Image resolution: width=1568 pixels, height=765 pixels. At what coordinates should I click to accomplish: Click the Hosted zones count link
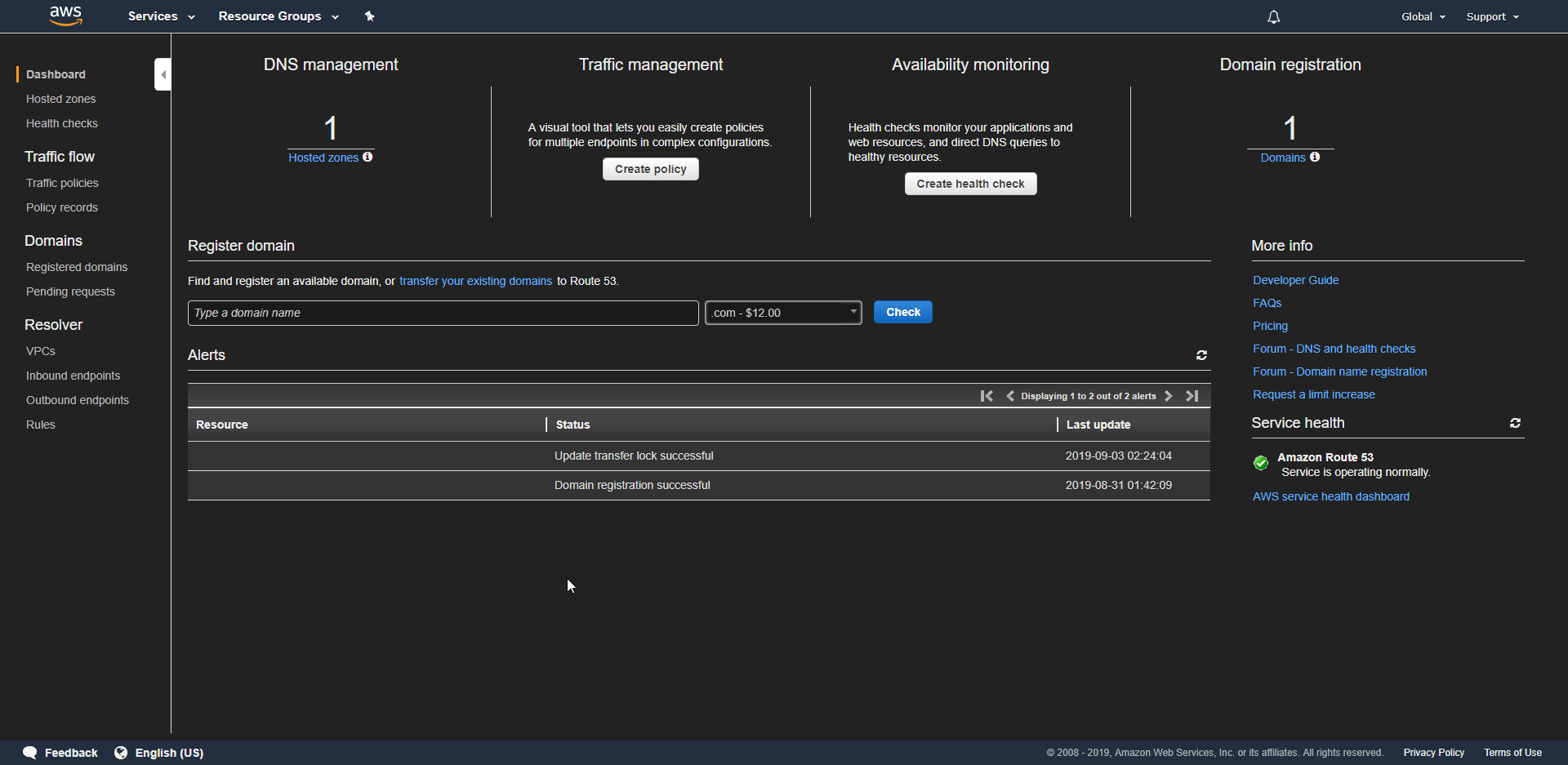(323, 158)
